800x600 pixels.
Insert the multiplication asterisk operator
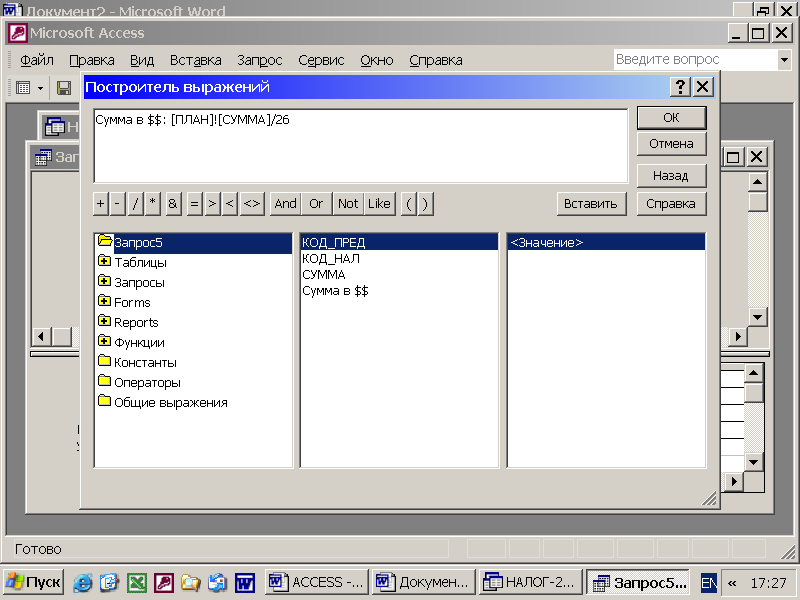(153, 204)
